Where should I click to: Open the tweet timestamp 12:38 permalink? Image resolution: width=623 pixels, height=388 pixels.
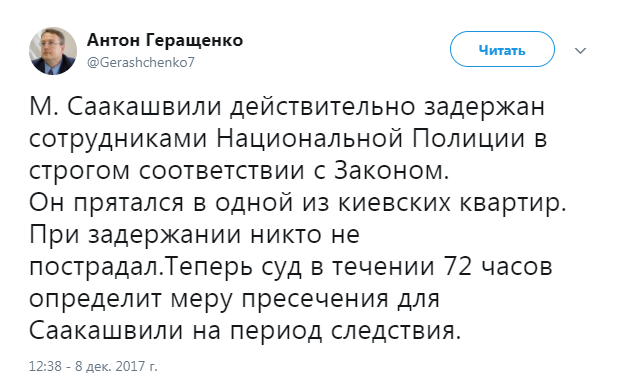[45, 366]
